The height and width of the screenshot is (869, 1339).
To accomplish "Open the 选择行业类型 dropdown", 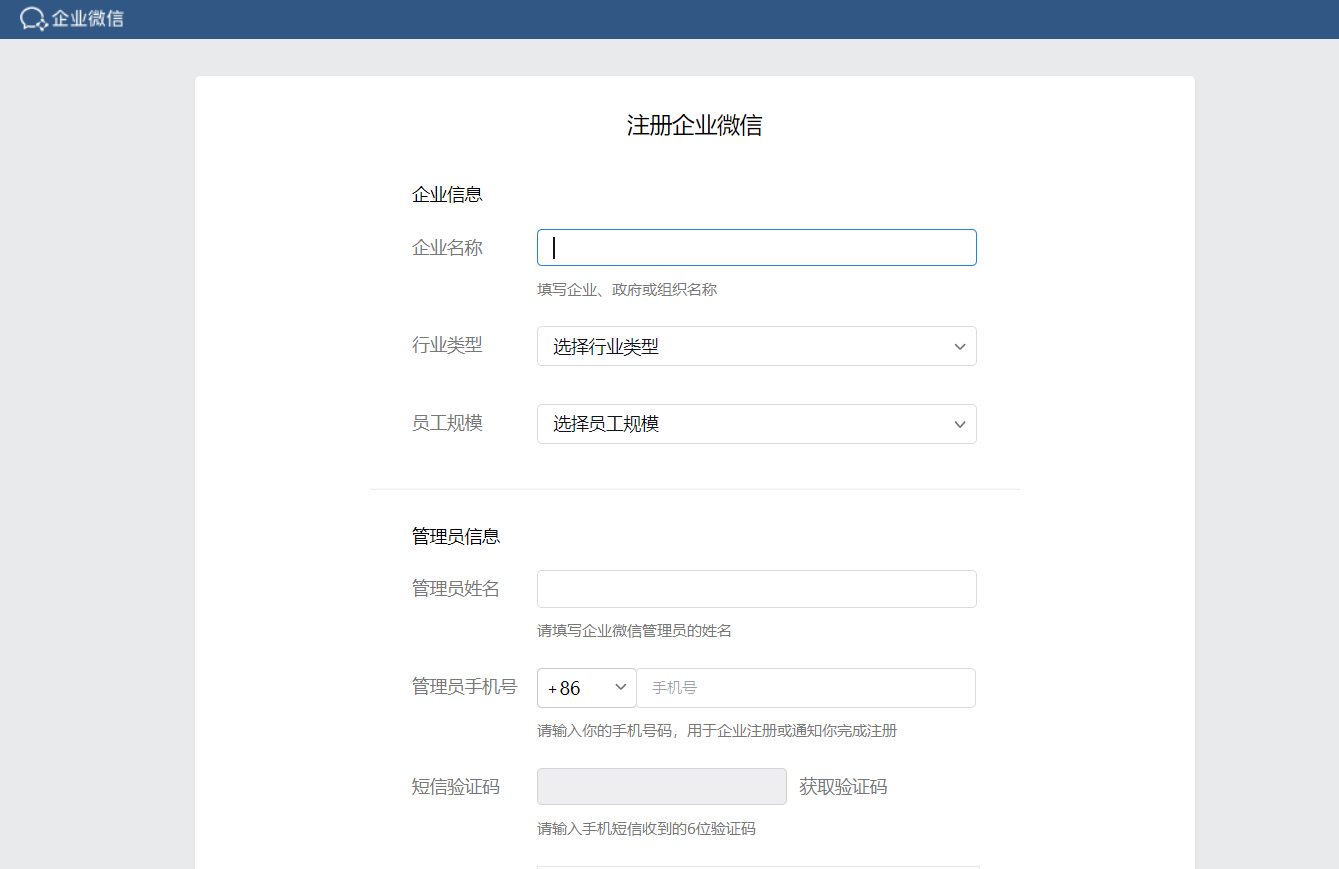I will point(756,346).
